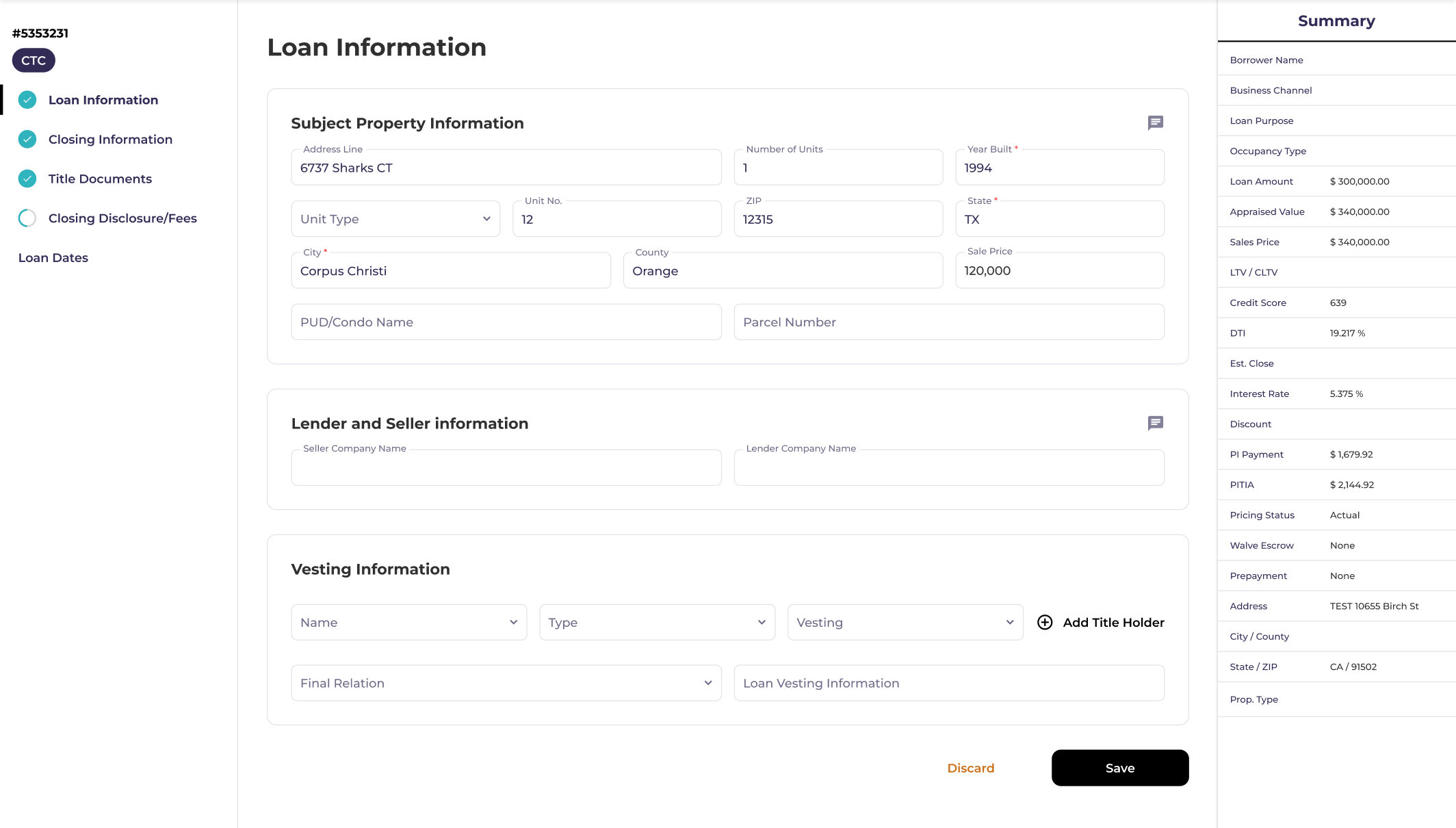Click the Add Title Holder button
This screenshot has width=1456, height=828.
(1113, 622)
